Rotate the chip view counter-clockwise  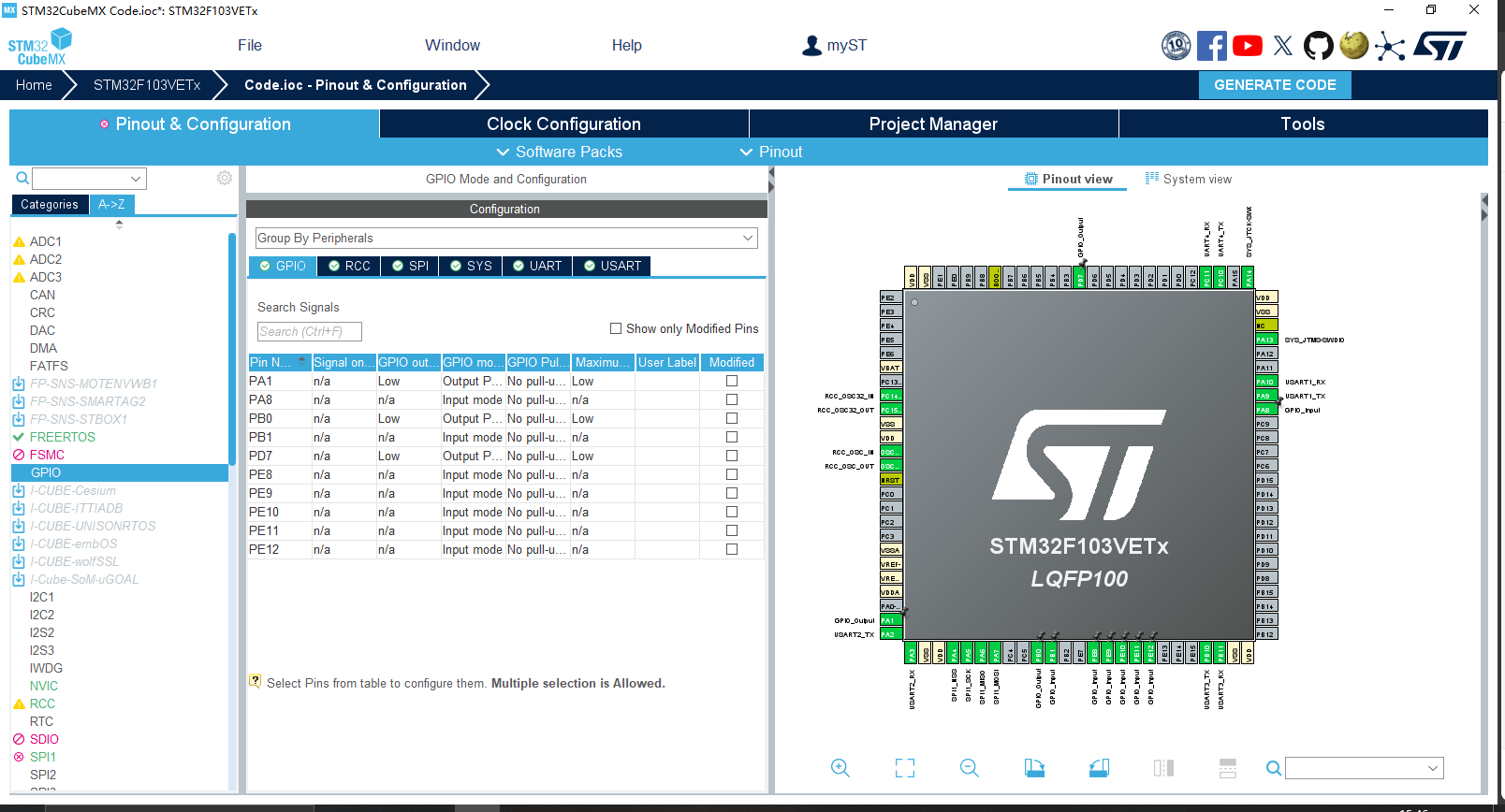(x=1099, y=768)
